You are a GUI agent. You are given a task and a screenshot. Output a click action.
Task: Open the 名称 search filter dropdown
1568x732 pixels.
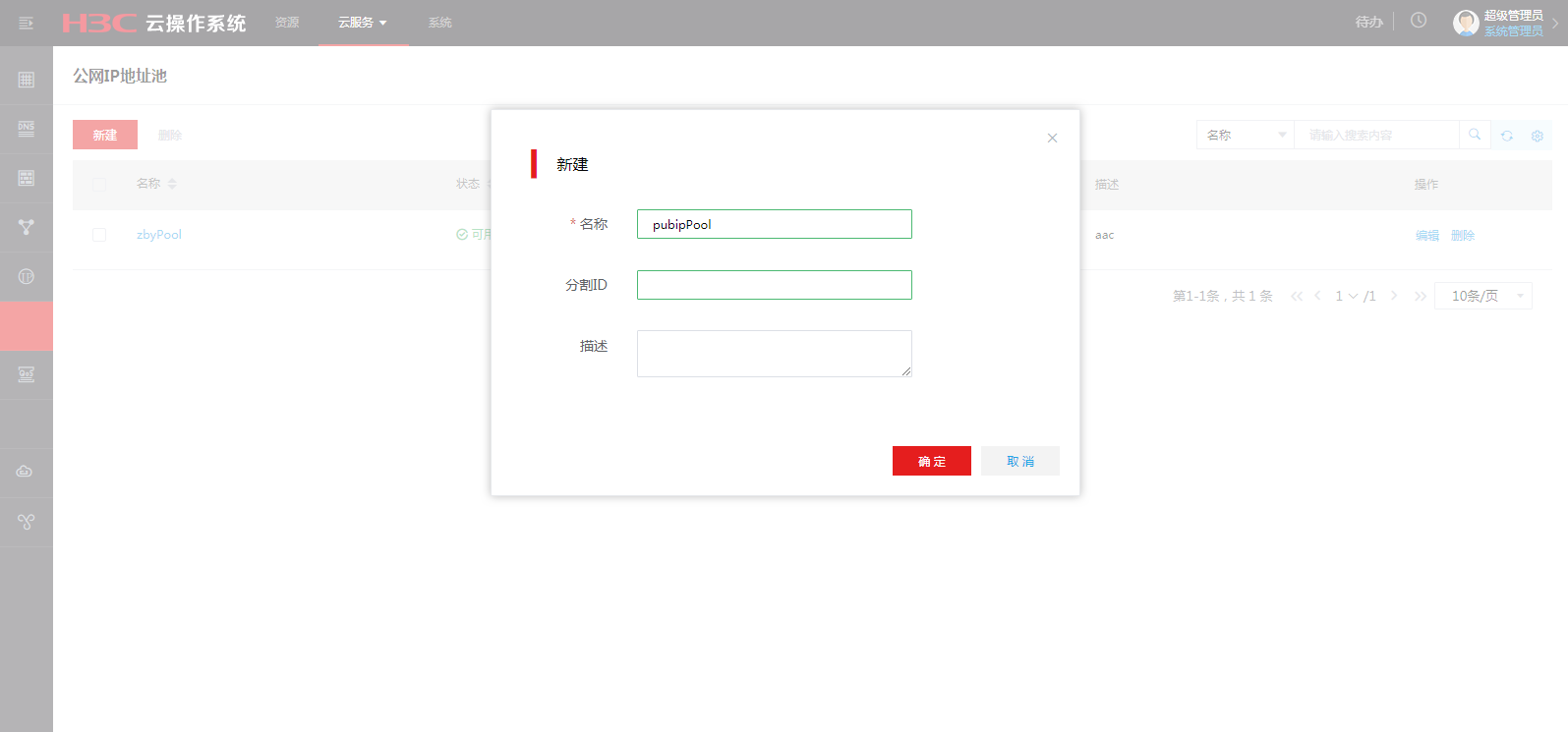coord(1244,135)
